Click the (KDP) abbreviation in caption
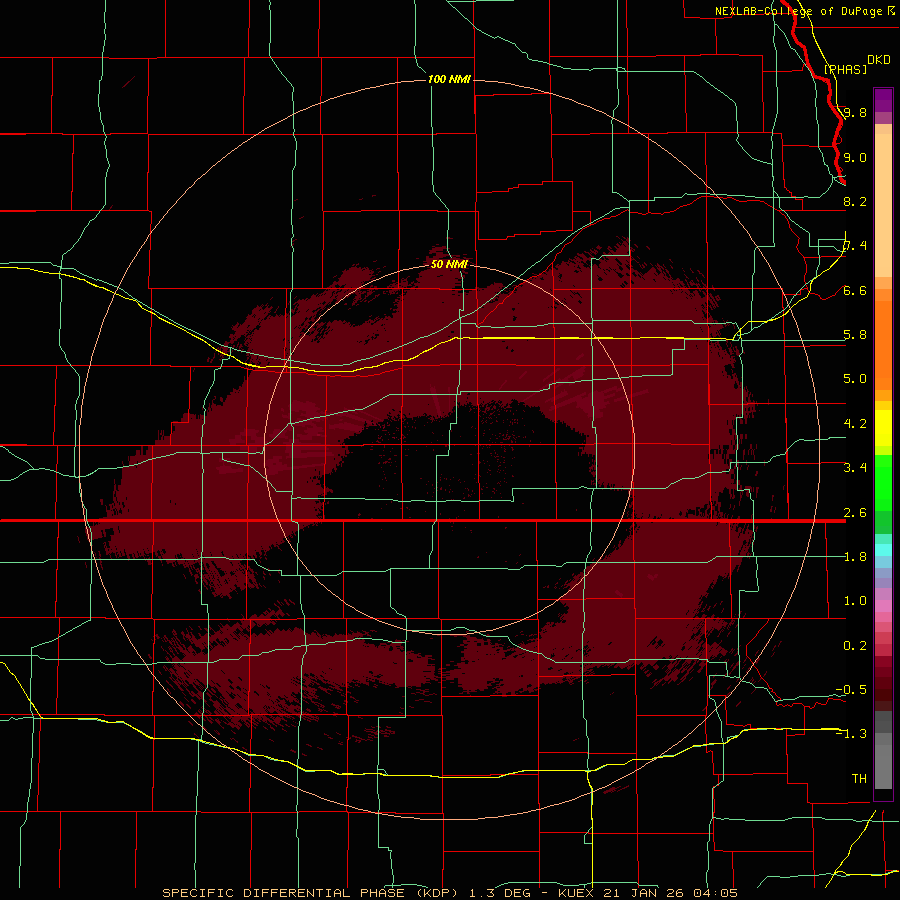900x900 pixels. (438, 893)
